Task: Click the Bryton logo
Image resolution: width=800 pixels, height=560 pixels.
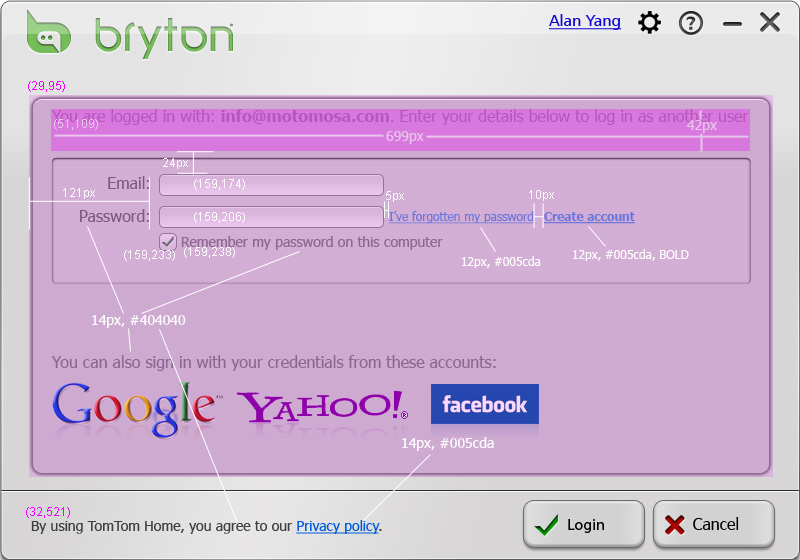Action: (130, 35)
